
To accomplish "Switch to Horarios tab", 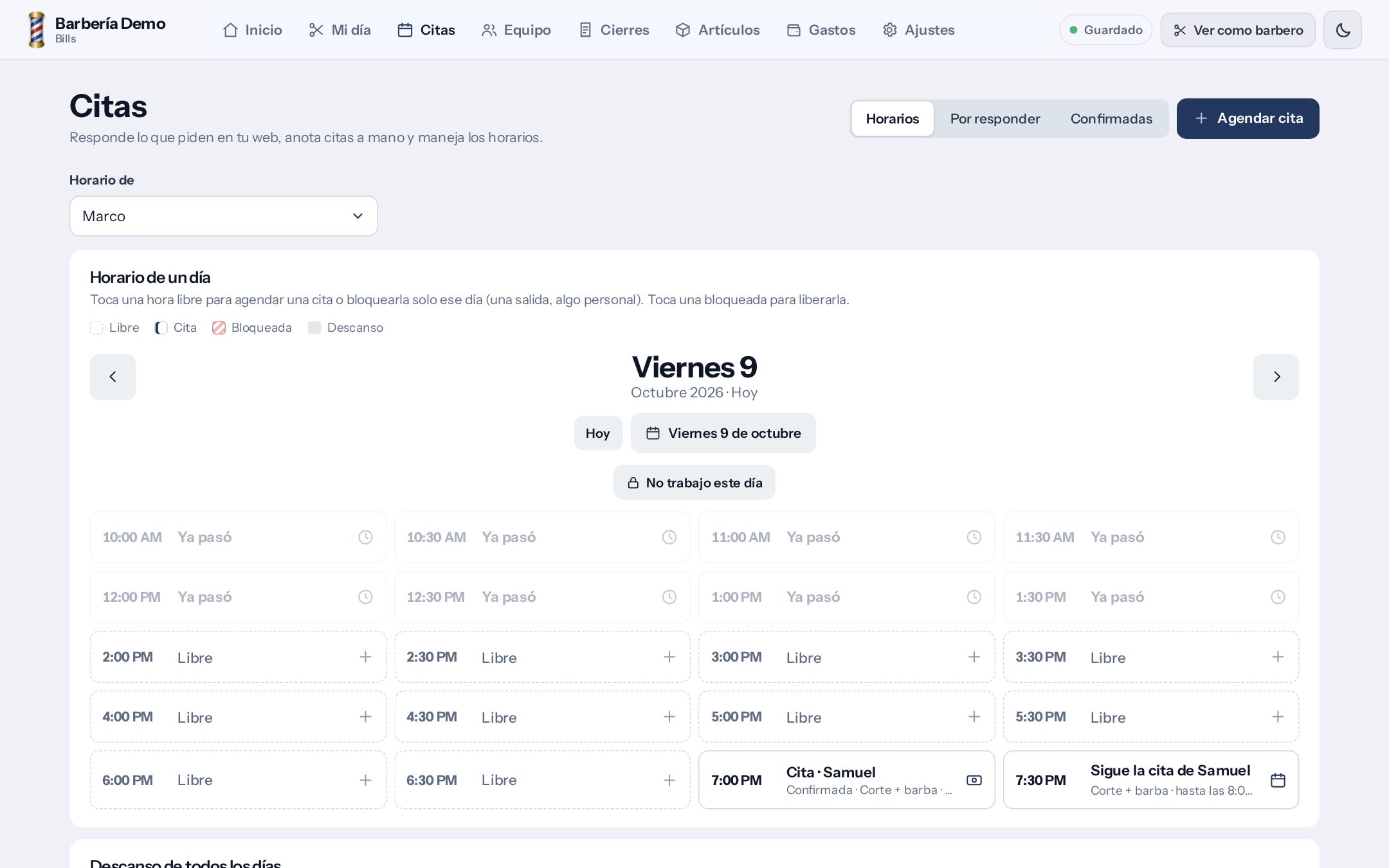I will (x=892, y=119).
